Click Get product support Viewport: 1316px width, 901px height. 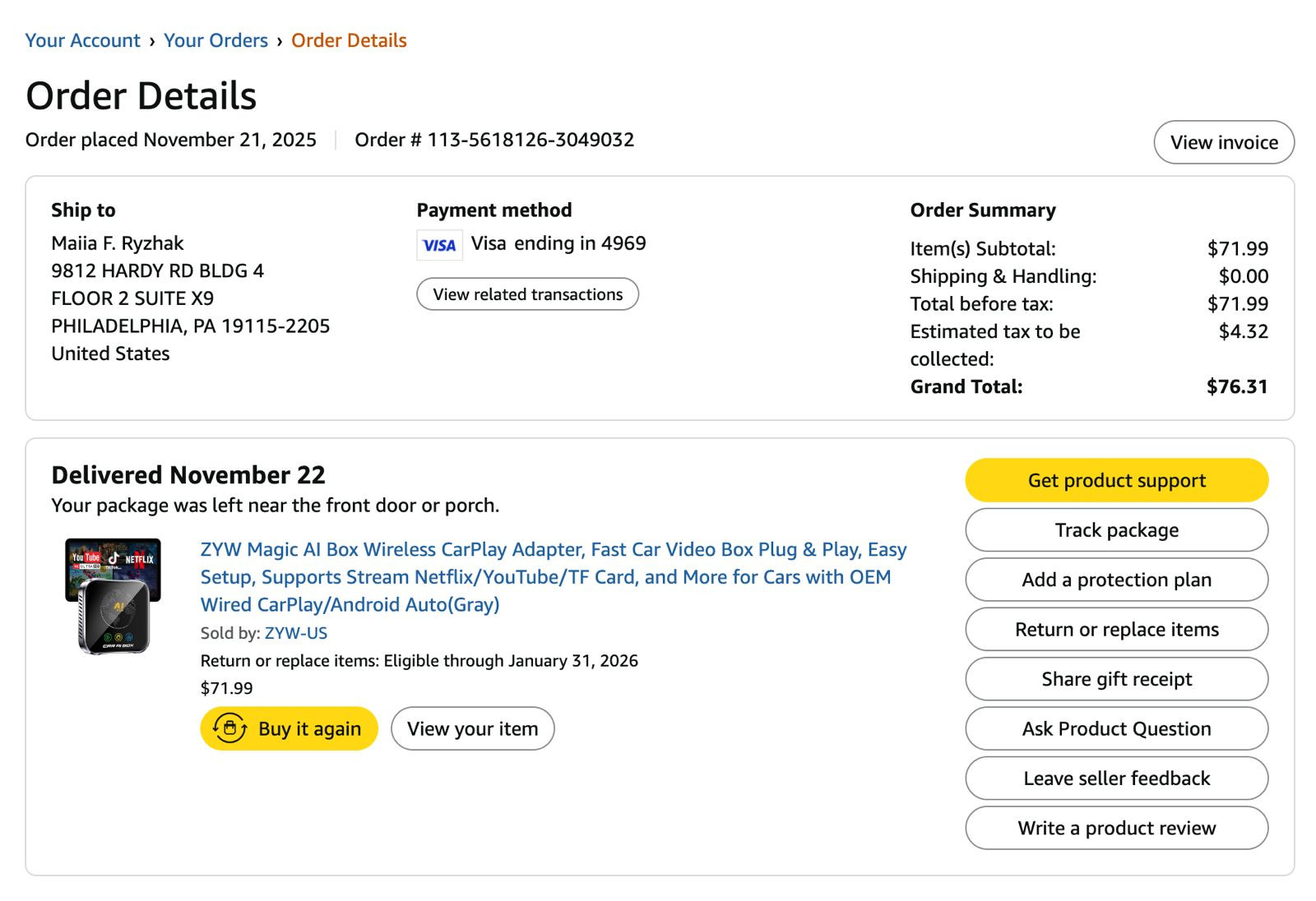1116,480
